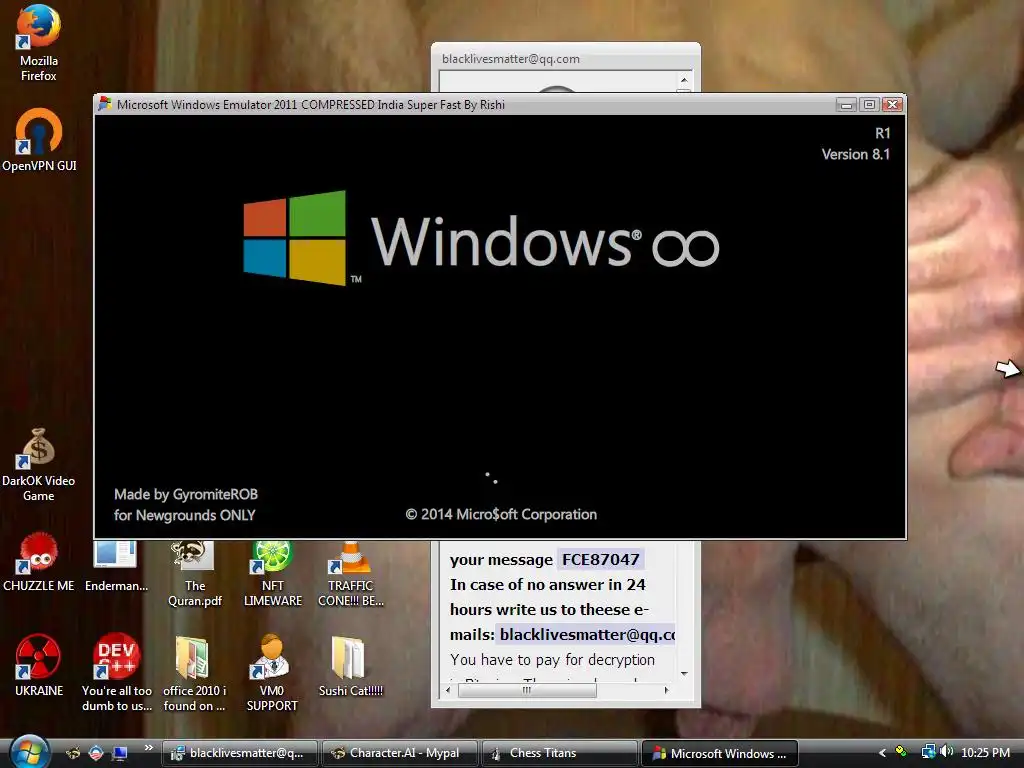The width and height of the screenshot is (1024, 768).
Task: Open the office 2010 folder icon
Action: coord(194,674)
